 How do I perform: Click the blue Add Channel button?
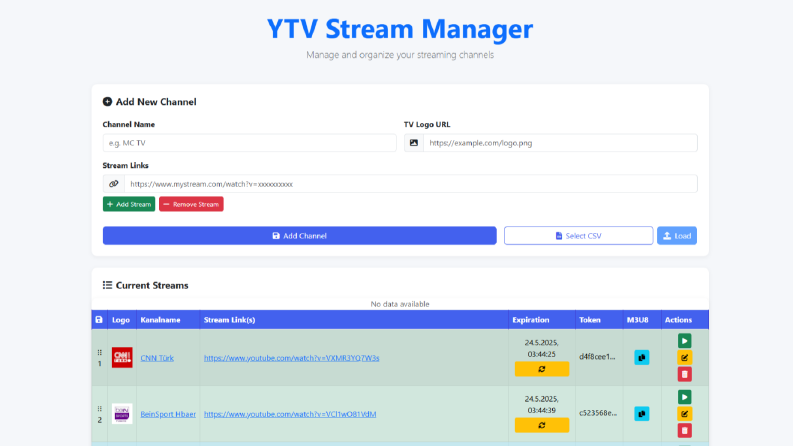pyautogui.click(x=299, y=236)
